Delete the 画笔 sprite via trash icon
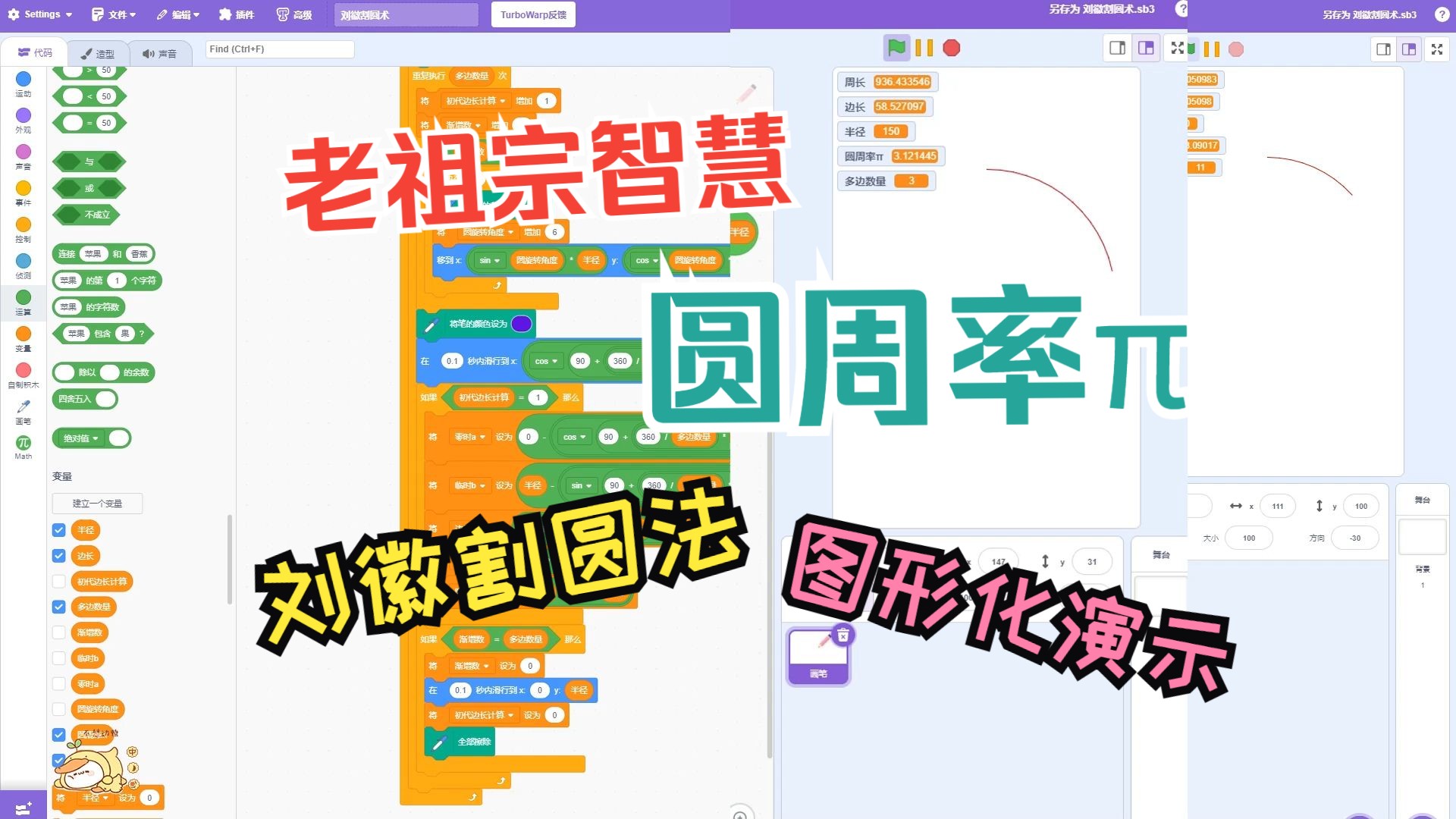The width and height of the screenshot is (1456, 819). pos(843,635)
